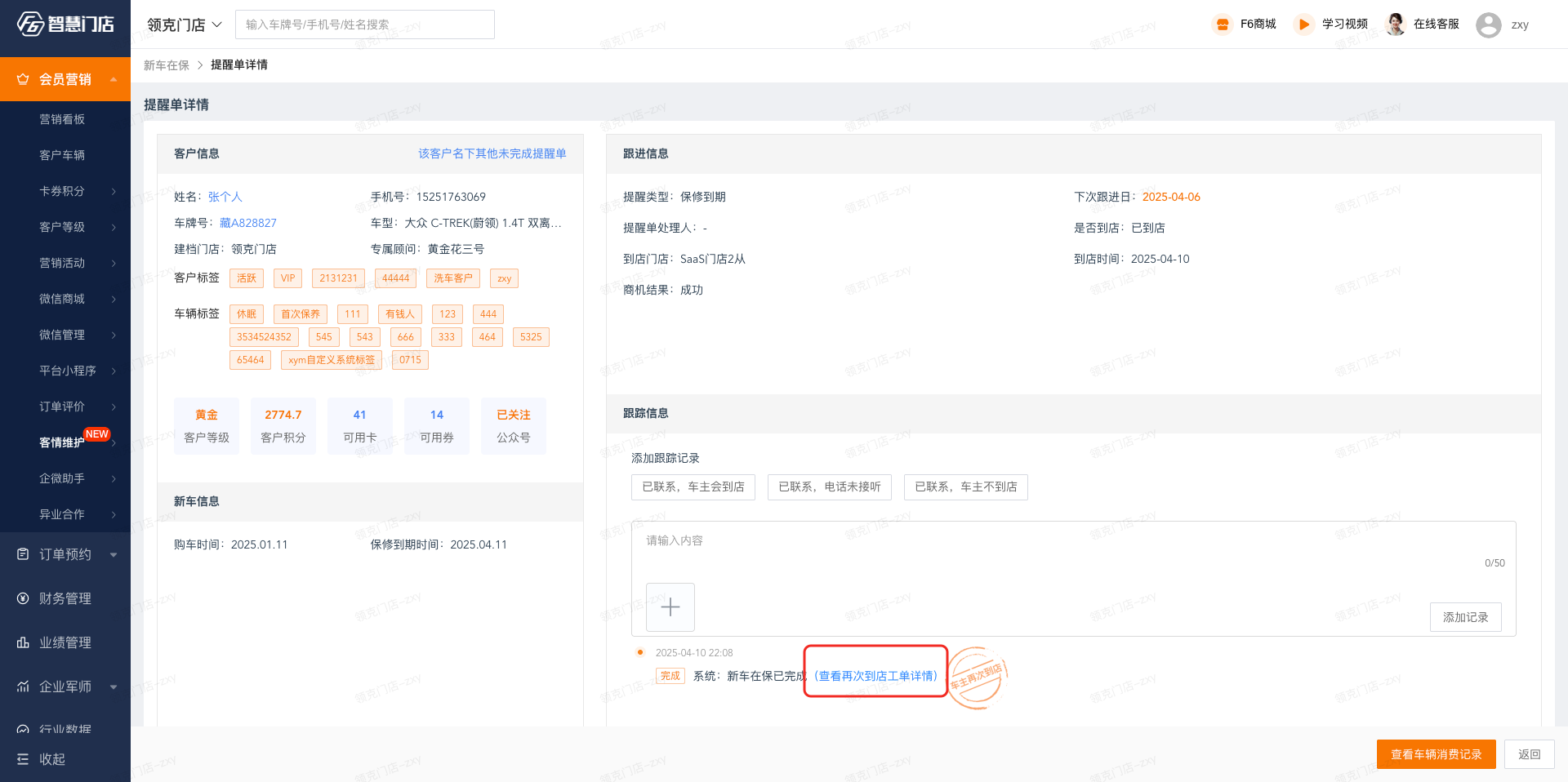Open 业绩管理 menu item
This screenshot has width=1568, height=782.
pos(65,642)
